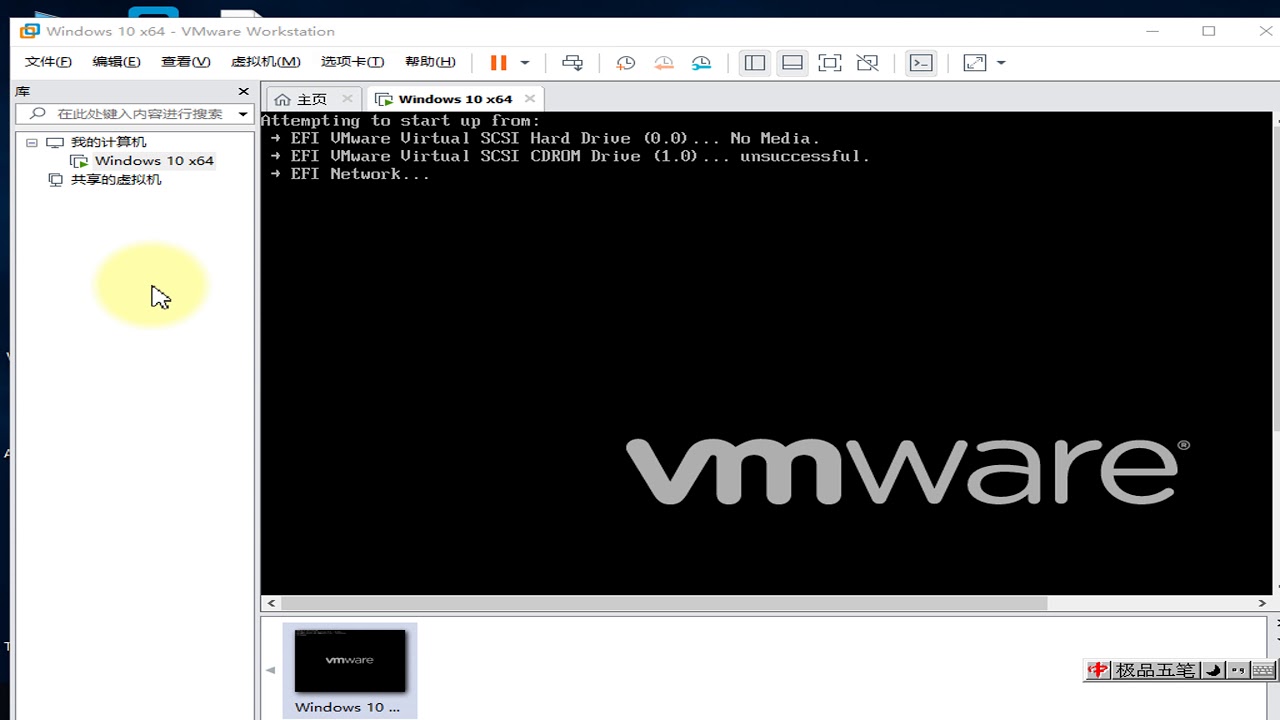Pause the virtual machine with the orange pause button
Viewport: 1280px width, 720px height.
coord(498,62)
